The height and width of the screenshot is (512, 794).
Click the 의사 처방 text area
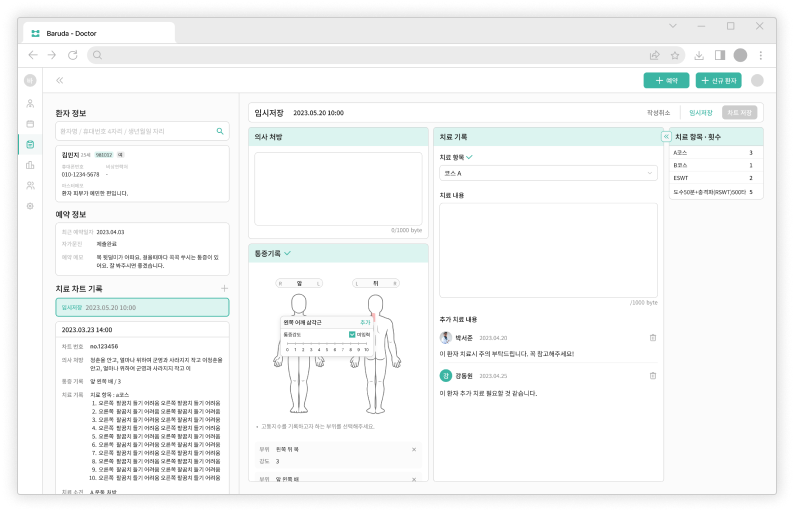pos(338,189)
